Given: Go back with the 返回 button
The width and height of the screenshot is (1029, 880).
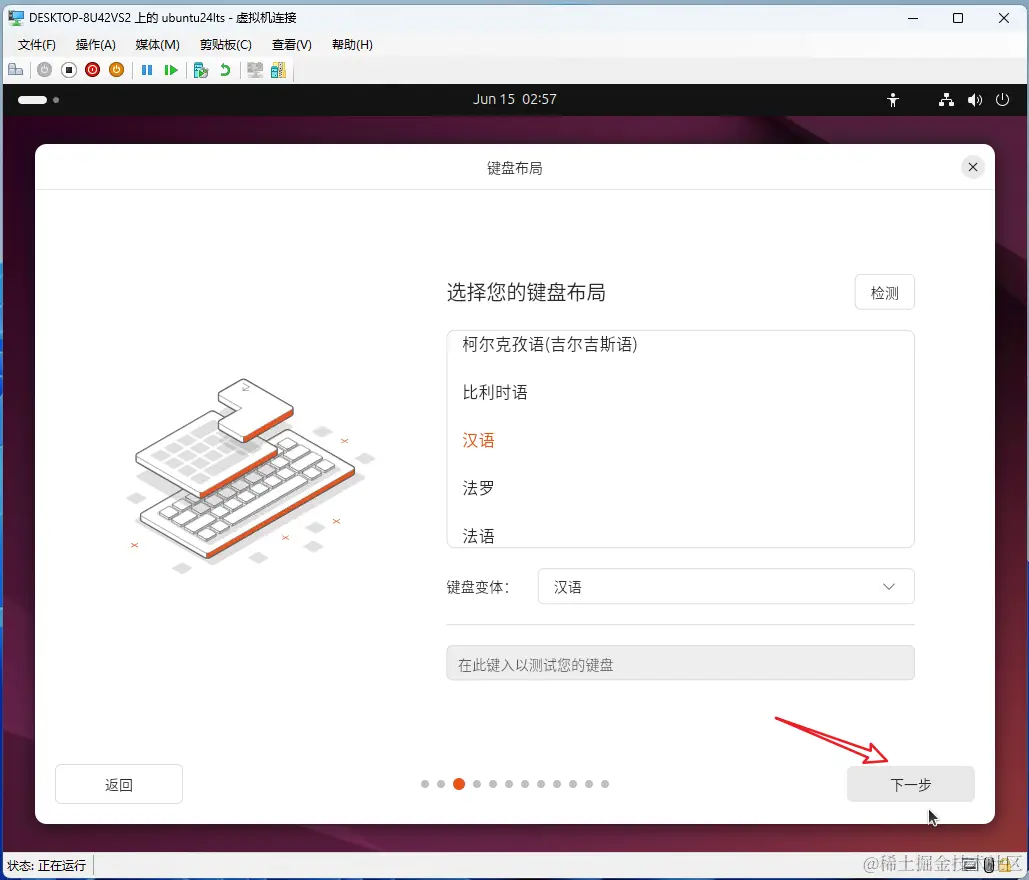Looking at the screenshot, I should [x=119, y=784].
